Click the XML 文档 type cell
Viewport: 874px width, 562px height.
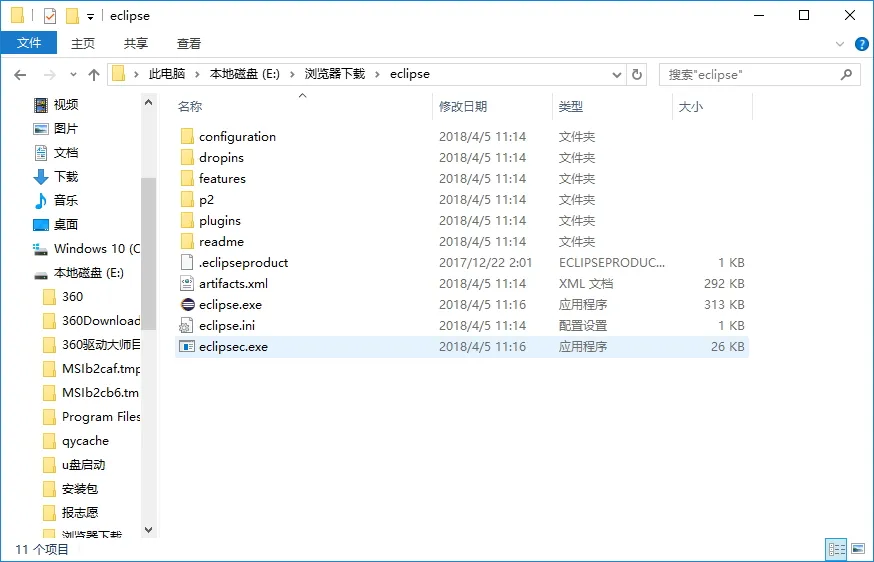(586, 283)
